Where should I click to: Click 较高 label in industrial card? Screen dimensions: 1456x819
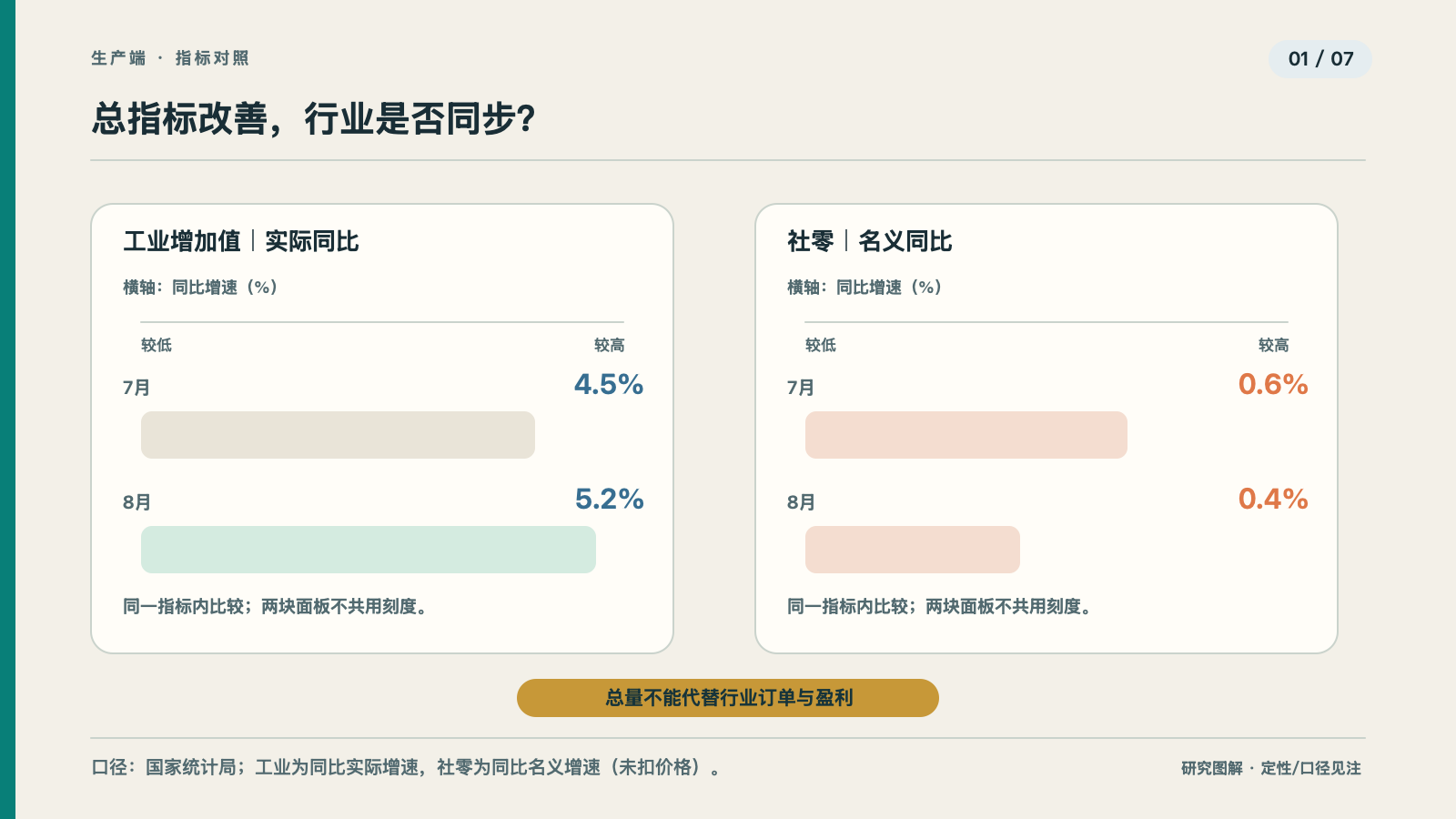coord(609,345)
